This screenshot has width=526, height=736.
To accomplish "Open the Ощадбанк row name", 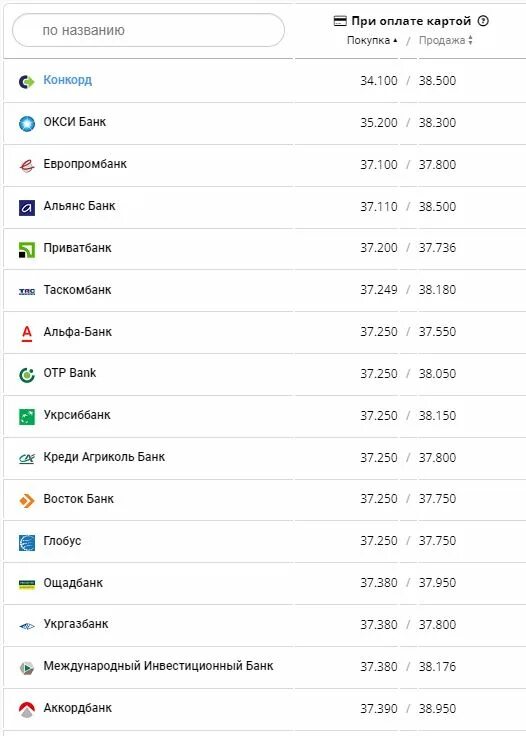I will (x=73, y=583).
